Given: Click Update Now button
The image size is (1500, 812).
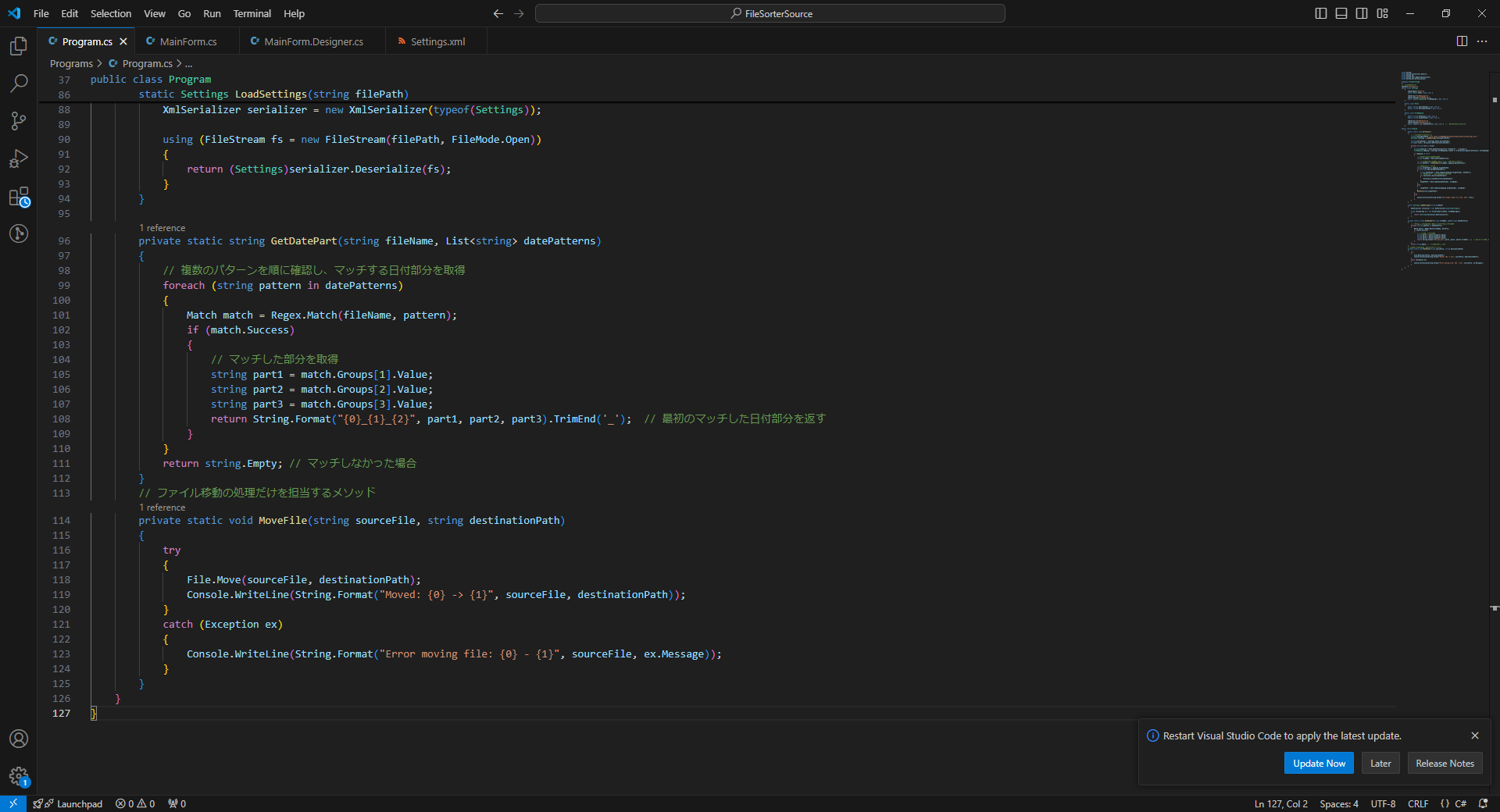Looking at the screenshot, I should (x=1319, y=764).
